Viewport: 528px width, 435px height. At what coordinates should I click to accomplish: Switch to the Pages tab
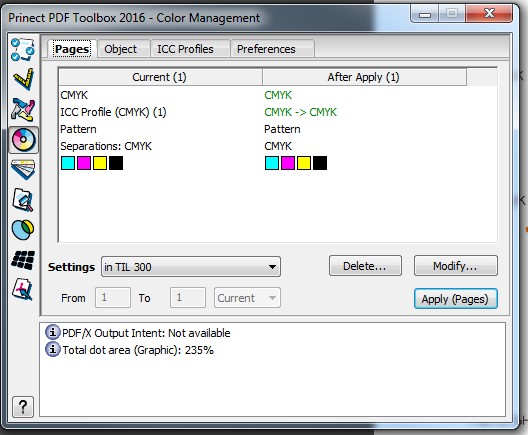tap(72, 49)
